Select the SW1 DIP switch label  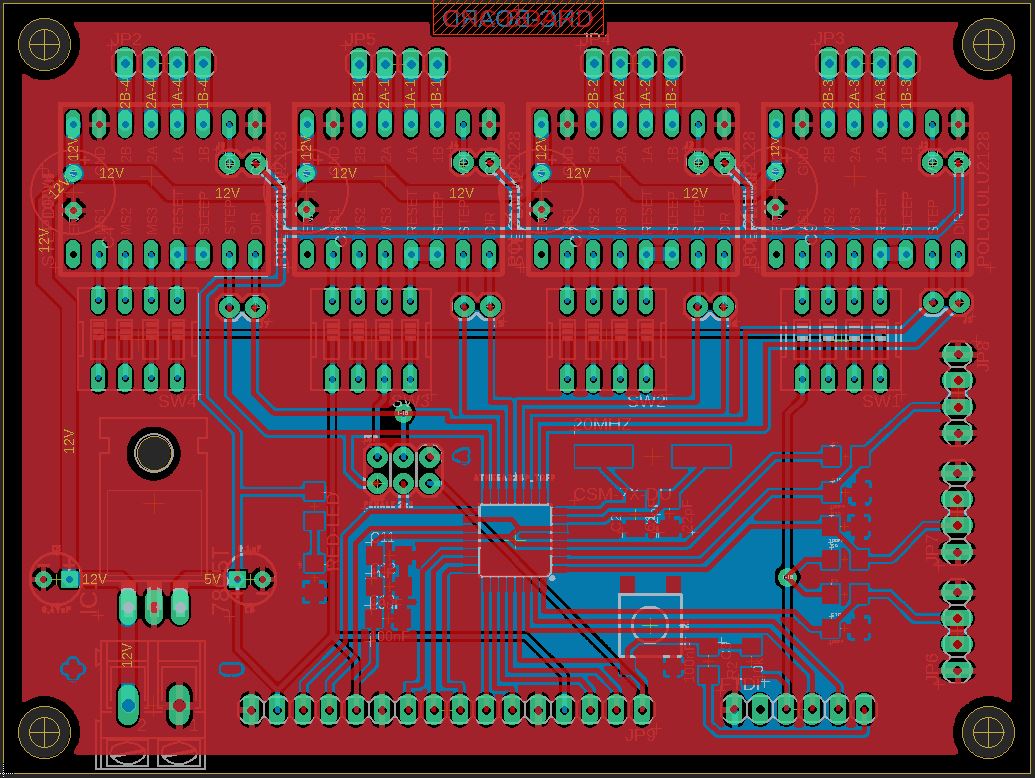[x=881, y=401]
